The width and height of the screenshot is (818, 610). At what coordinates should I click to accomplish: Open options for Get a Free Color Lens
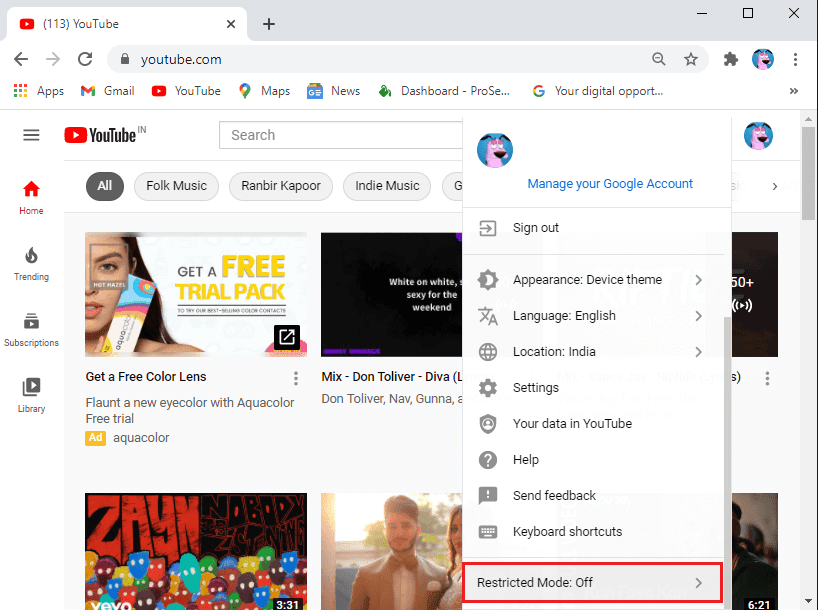pos(296,378)
